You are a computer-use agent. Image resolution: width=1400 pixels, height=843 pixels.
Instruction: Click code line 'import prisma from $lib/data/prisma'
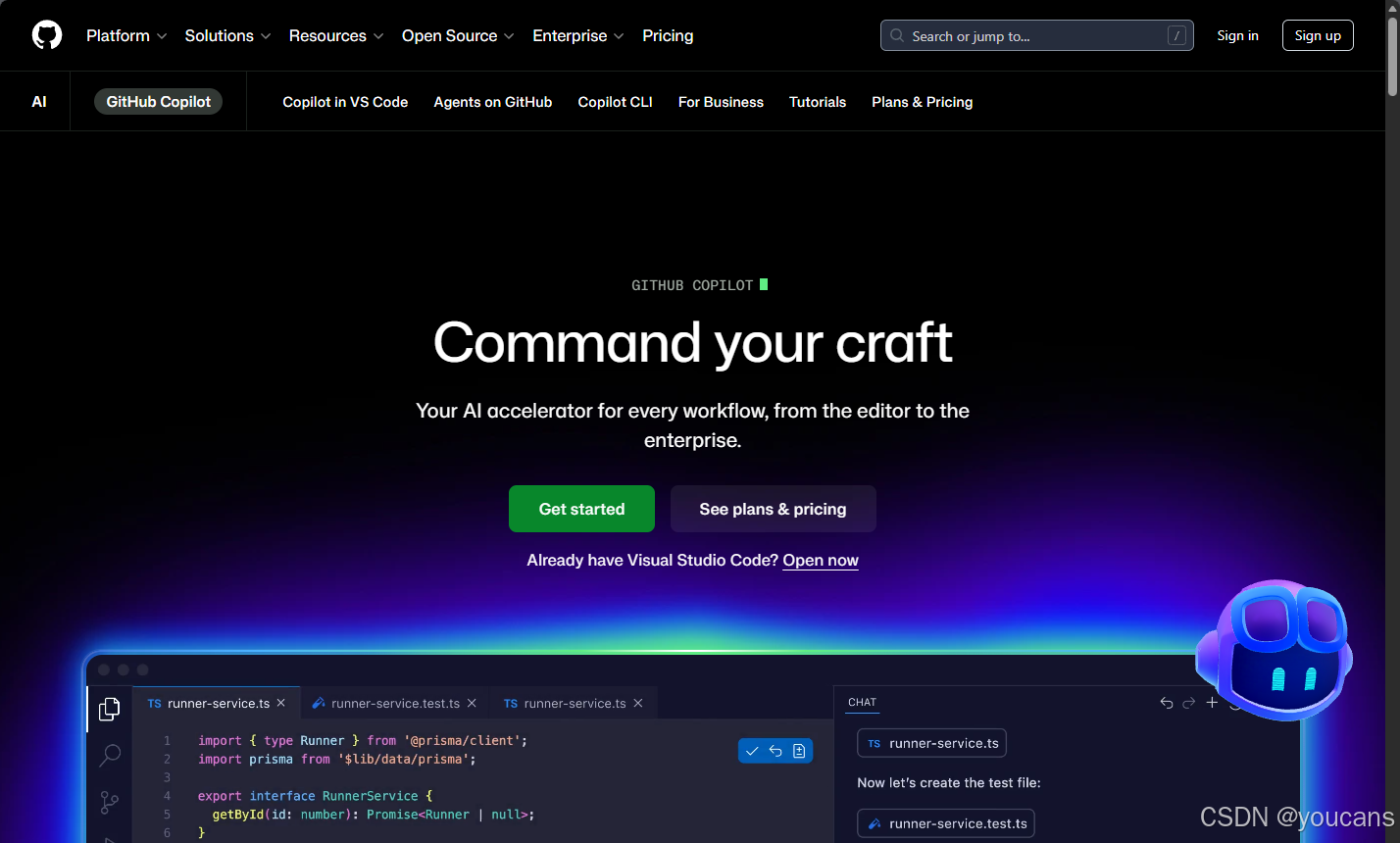(x=337, y=759)
